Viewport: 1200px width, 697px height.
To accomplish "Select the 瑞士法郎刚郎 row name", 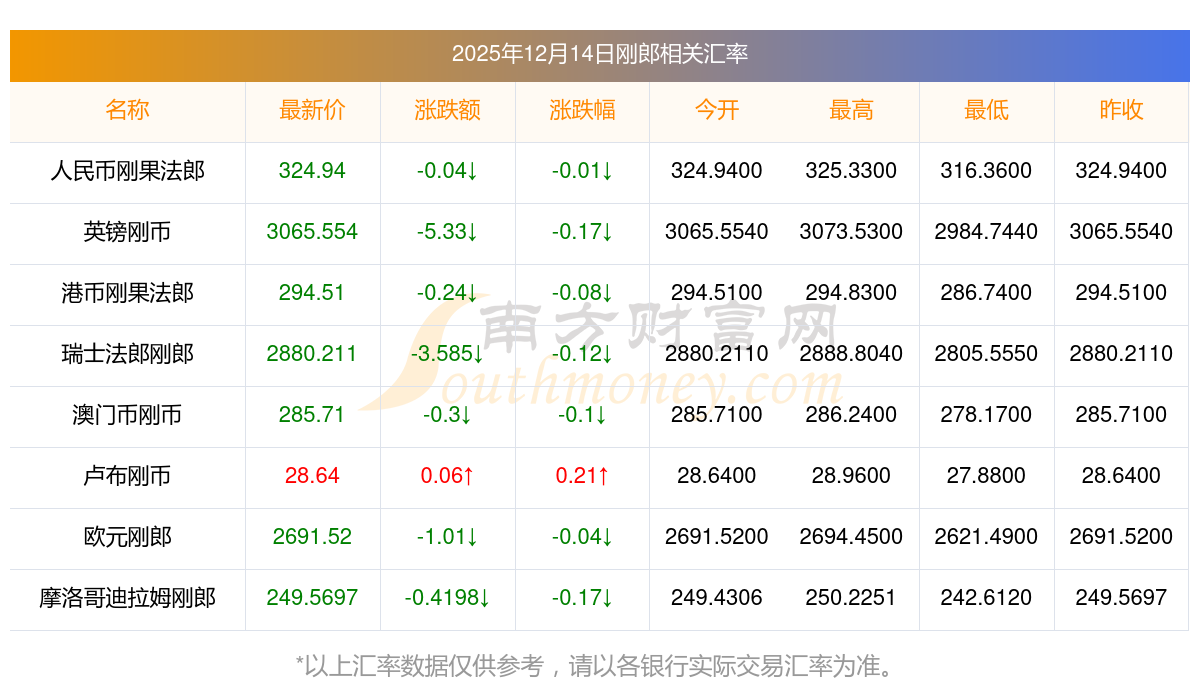I will 128,354.
